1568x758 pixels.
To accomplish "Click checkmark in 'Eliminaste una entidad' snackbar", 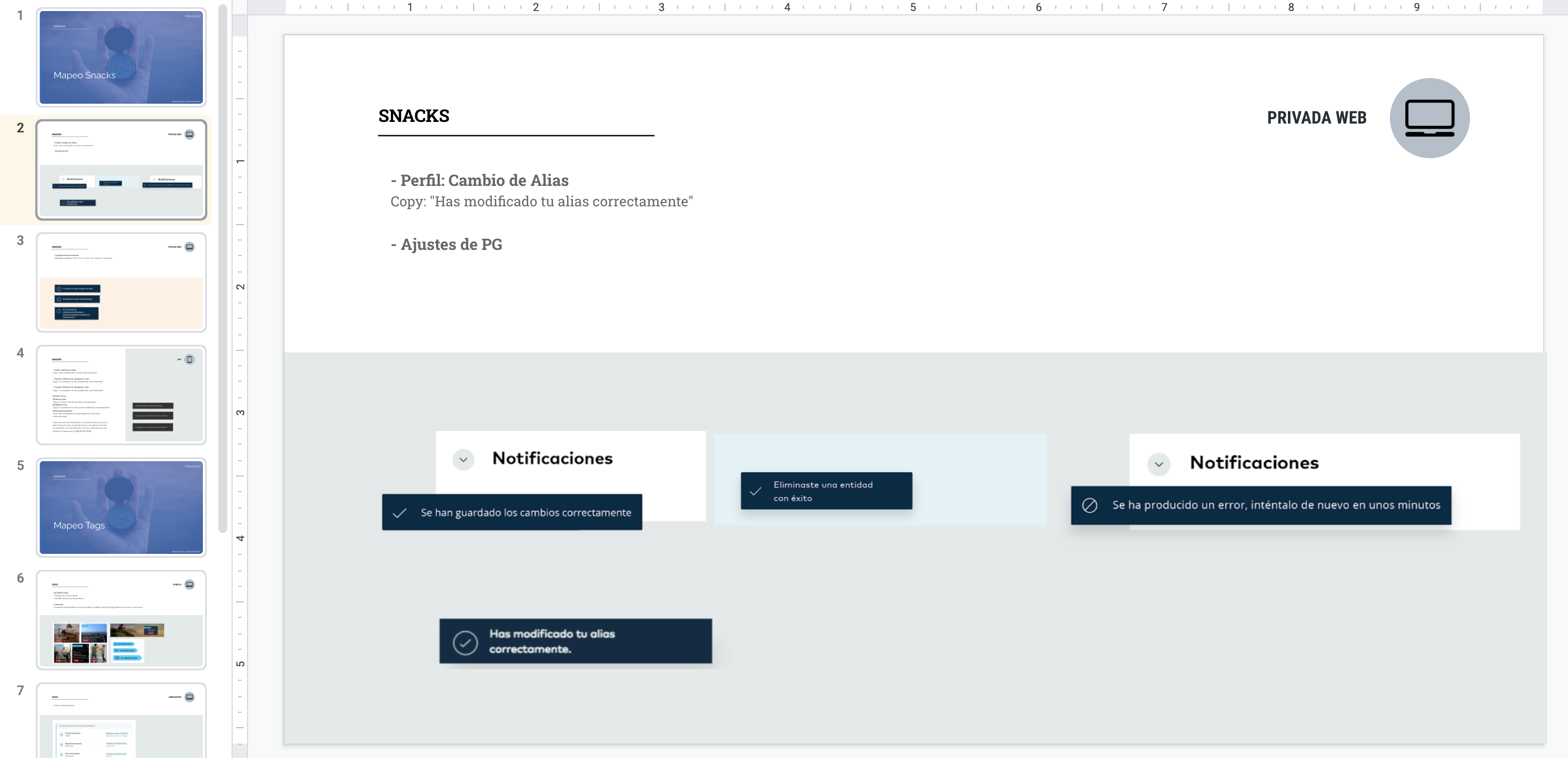I will [x=755, y=491].
